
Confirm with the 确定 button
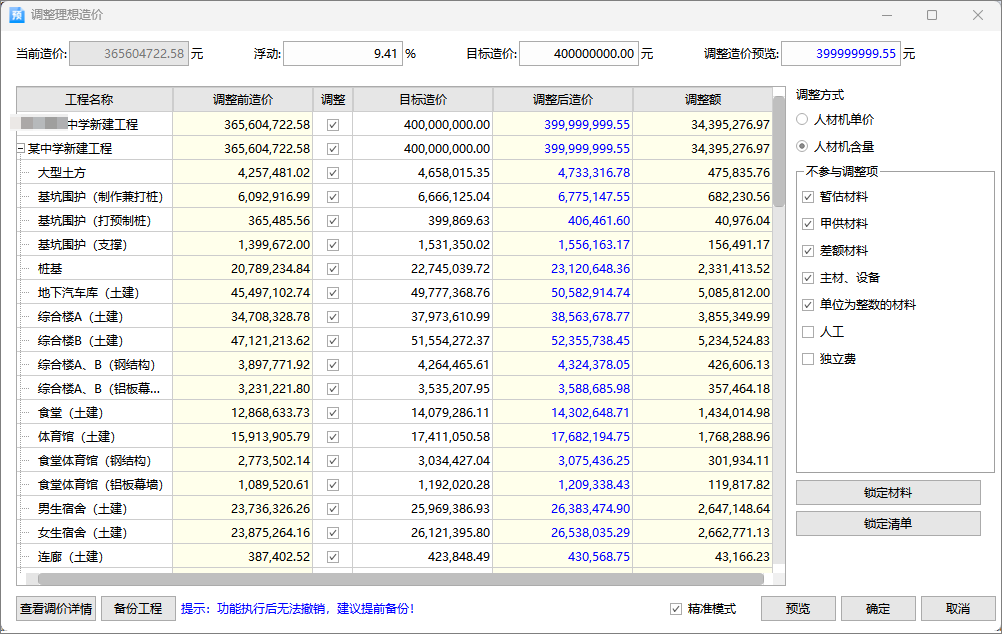click(x=878, y=609)
